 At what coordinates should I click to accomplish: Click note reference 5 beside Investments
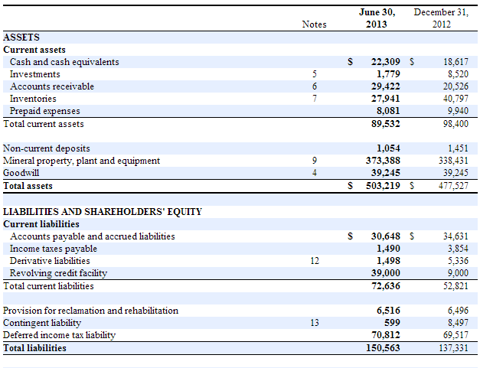click(314, 74)
